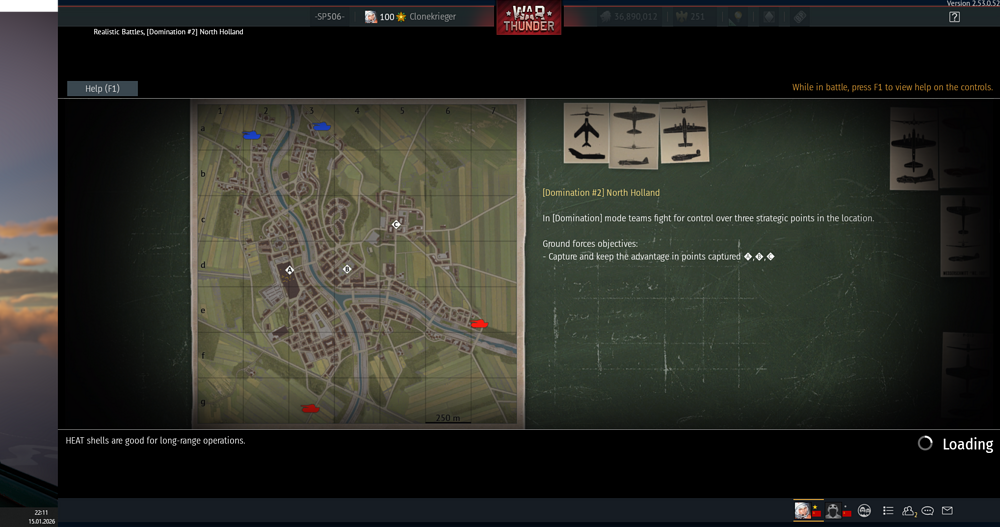Select the active player avatar with star
1000x527 pixels.
click(808, 510)
